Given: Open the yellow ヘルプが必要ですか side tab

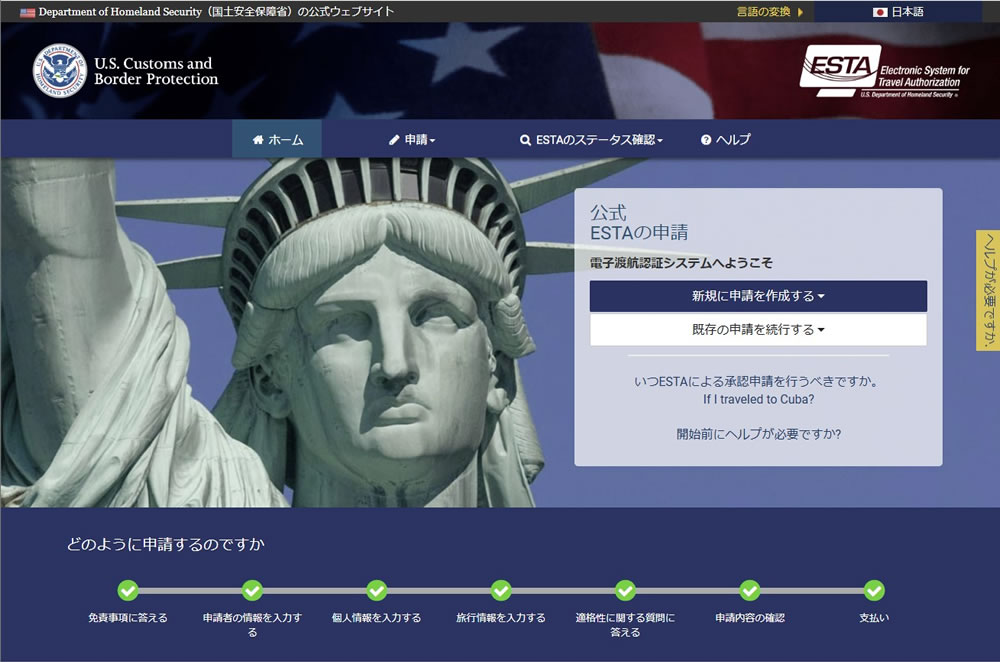Looking at the screenshot, I should [x=987, y=291].
